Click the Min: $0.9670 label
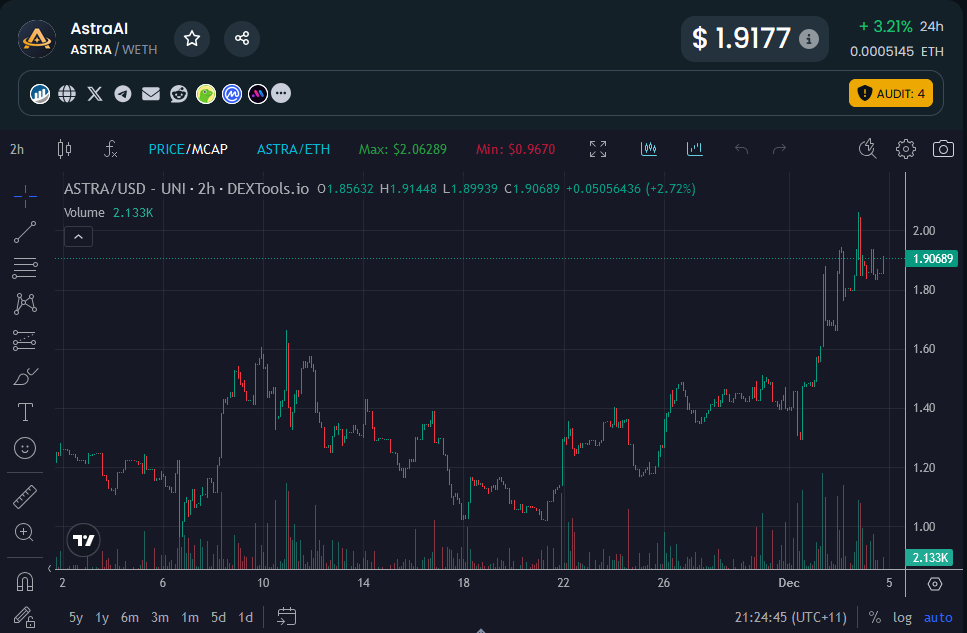This screenshot has width=967, height=633. point(516,149)
